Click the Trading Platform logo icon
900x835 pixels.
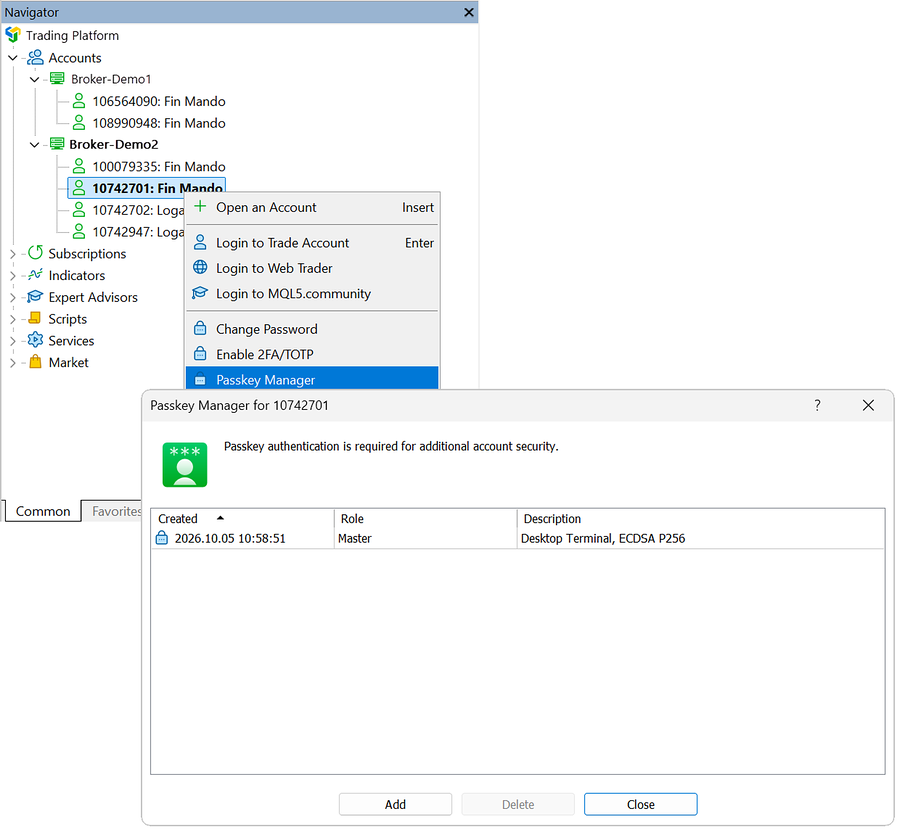[x=13, y=35]
